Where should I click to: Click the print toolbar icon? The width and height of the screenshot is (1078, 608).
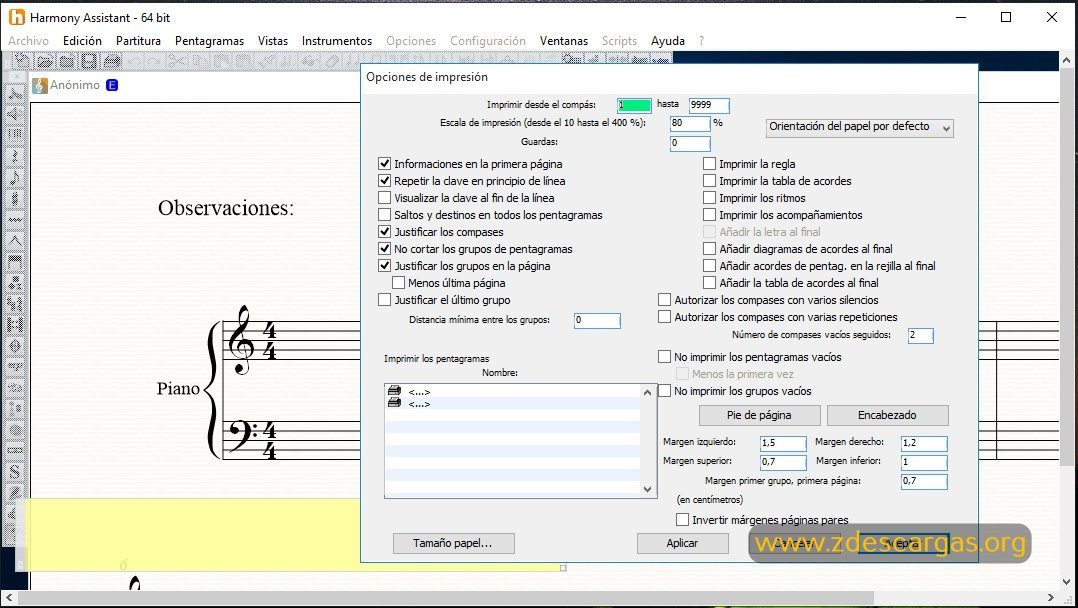(111, 61)
